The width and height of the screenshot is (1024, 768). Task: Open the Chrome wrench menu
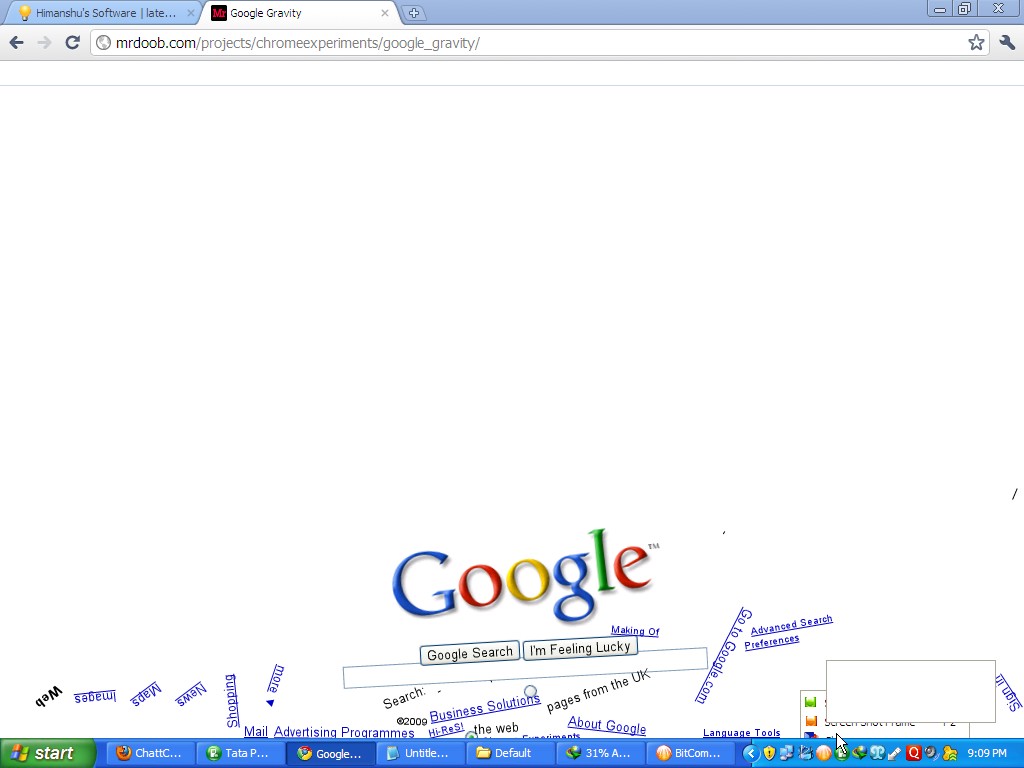click(x=1006, y=43)
